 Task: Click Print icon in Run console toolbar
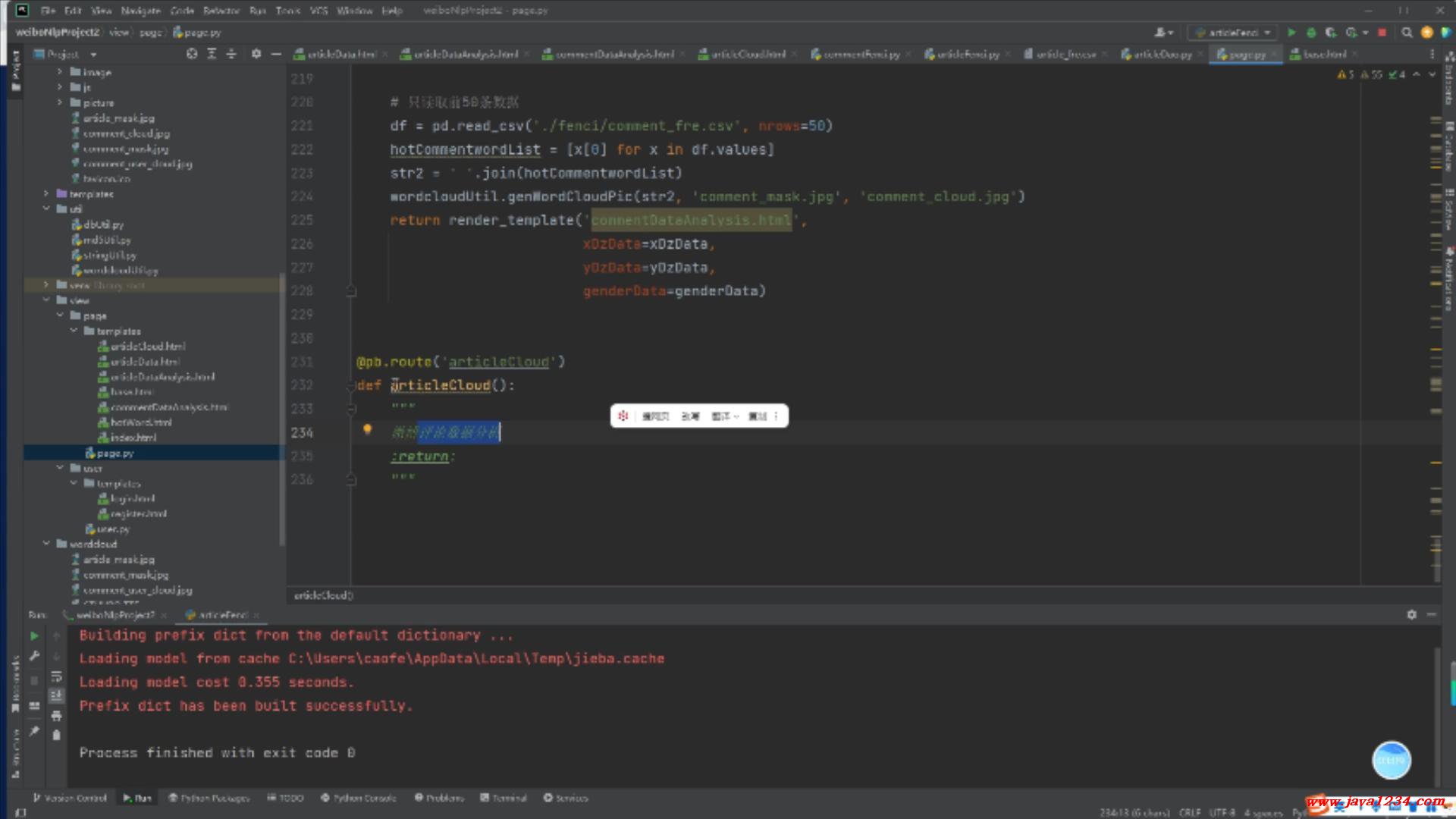pyautogui.click(x=56, y=715)
